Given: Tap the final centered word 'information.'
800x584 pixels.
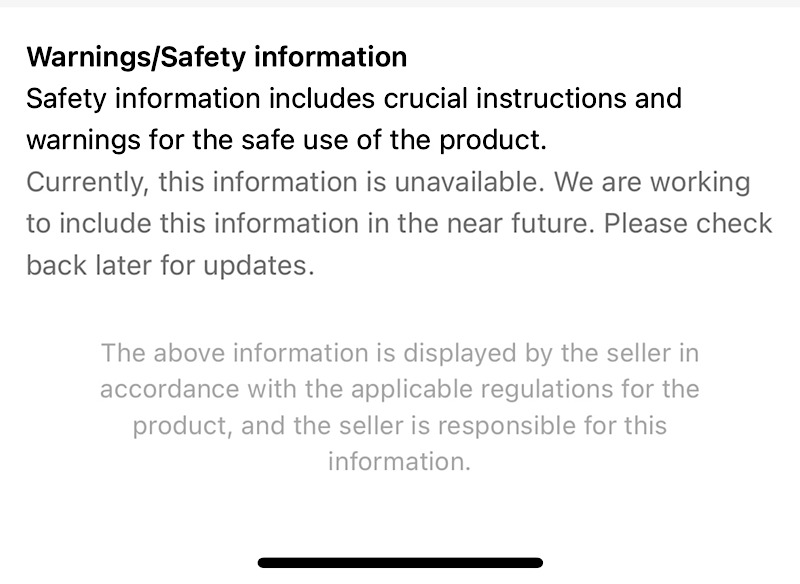Looking at the screenshot, I should pyautogui.click(x=400, y=462).
